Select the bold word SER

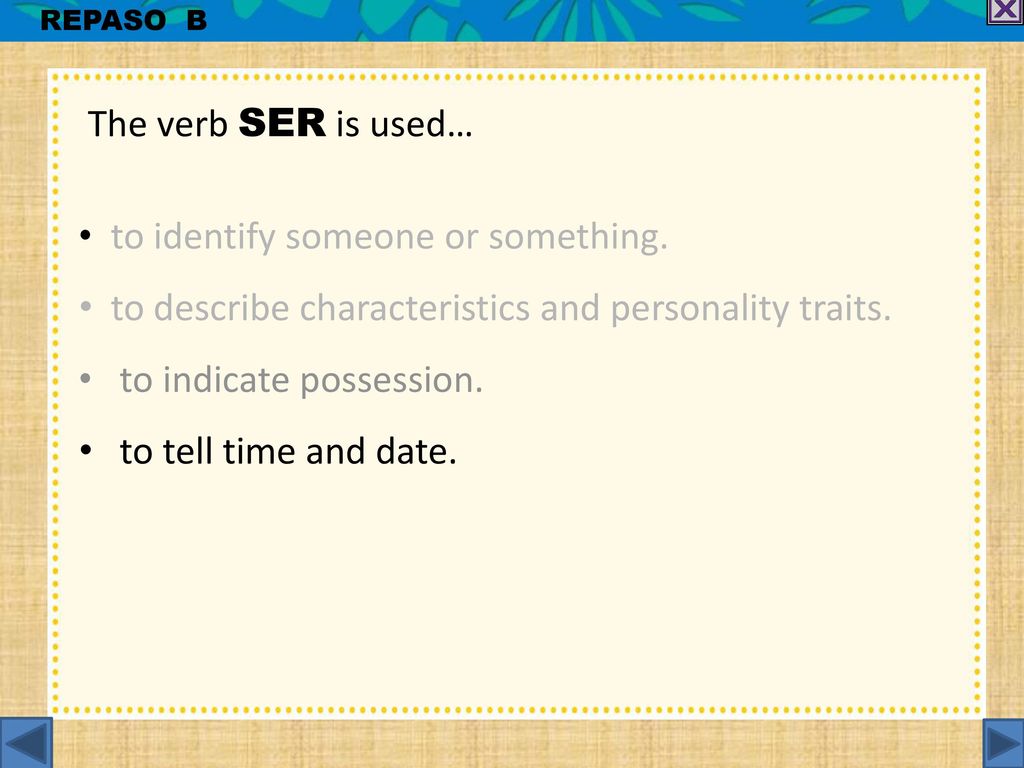coord(282,123)
